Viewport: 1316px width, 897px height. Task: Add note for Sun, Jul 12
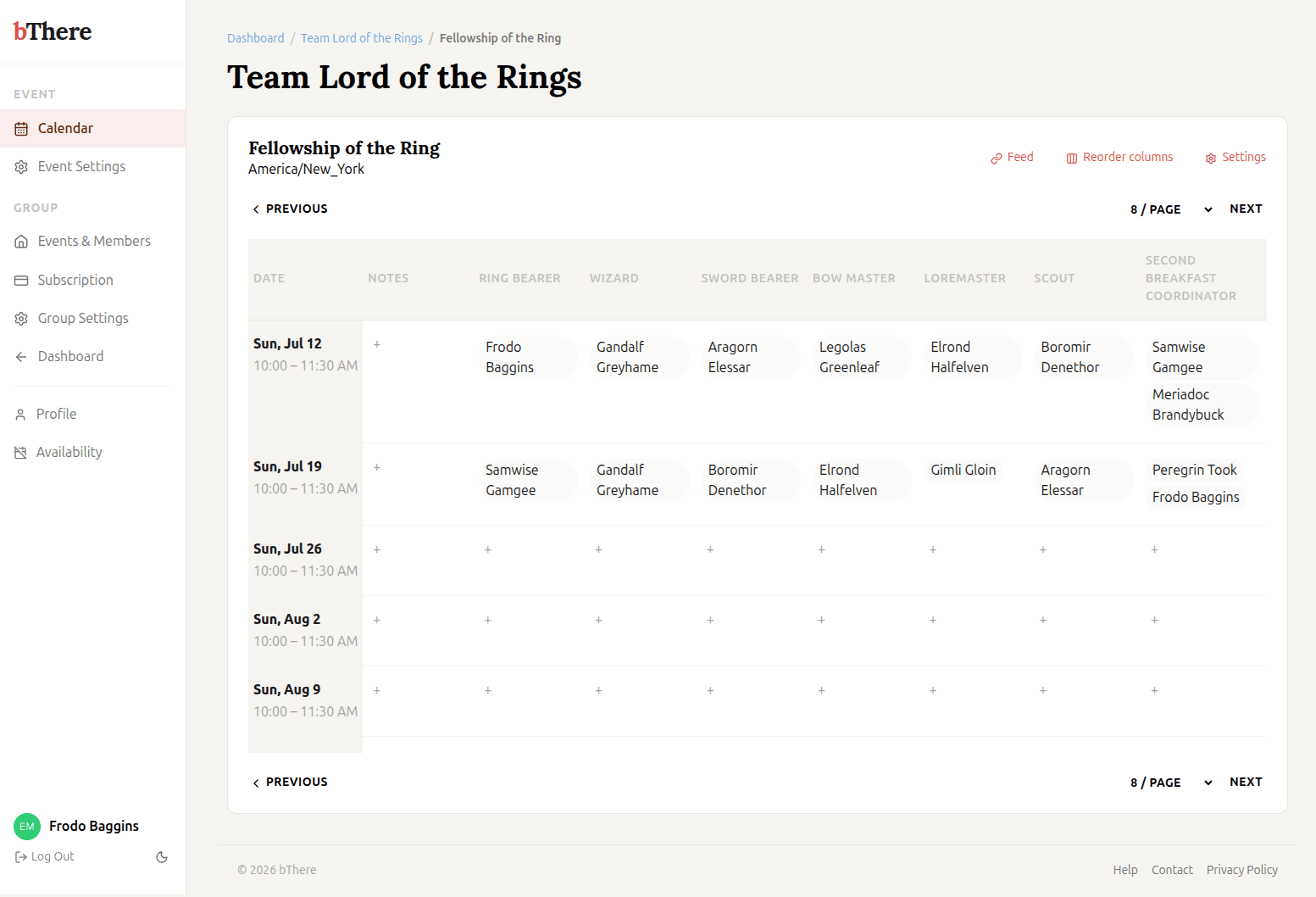pyautogui.click(x=377, y=344)
